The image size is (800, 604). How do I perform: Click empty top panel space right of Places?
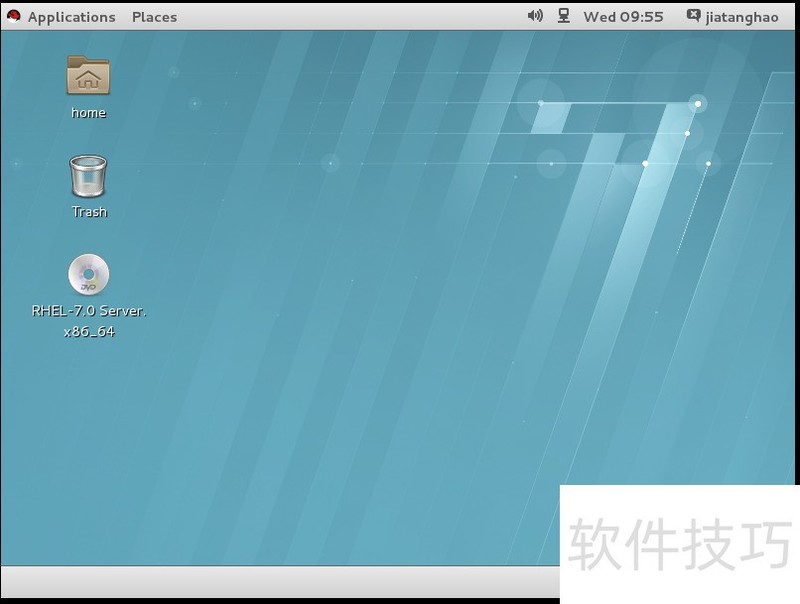350,17
